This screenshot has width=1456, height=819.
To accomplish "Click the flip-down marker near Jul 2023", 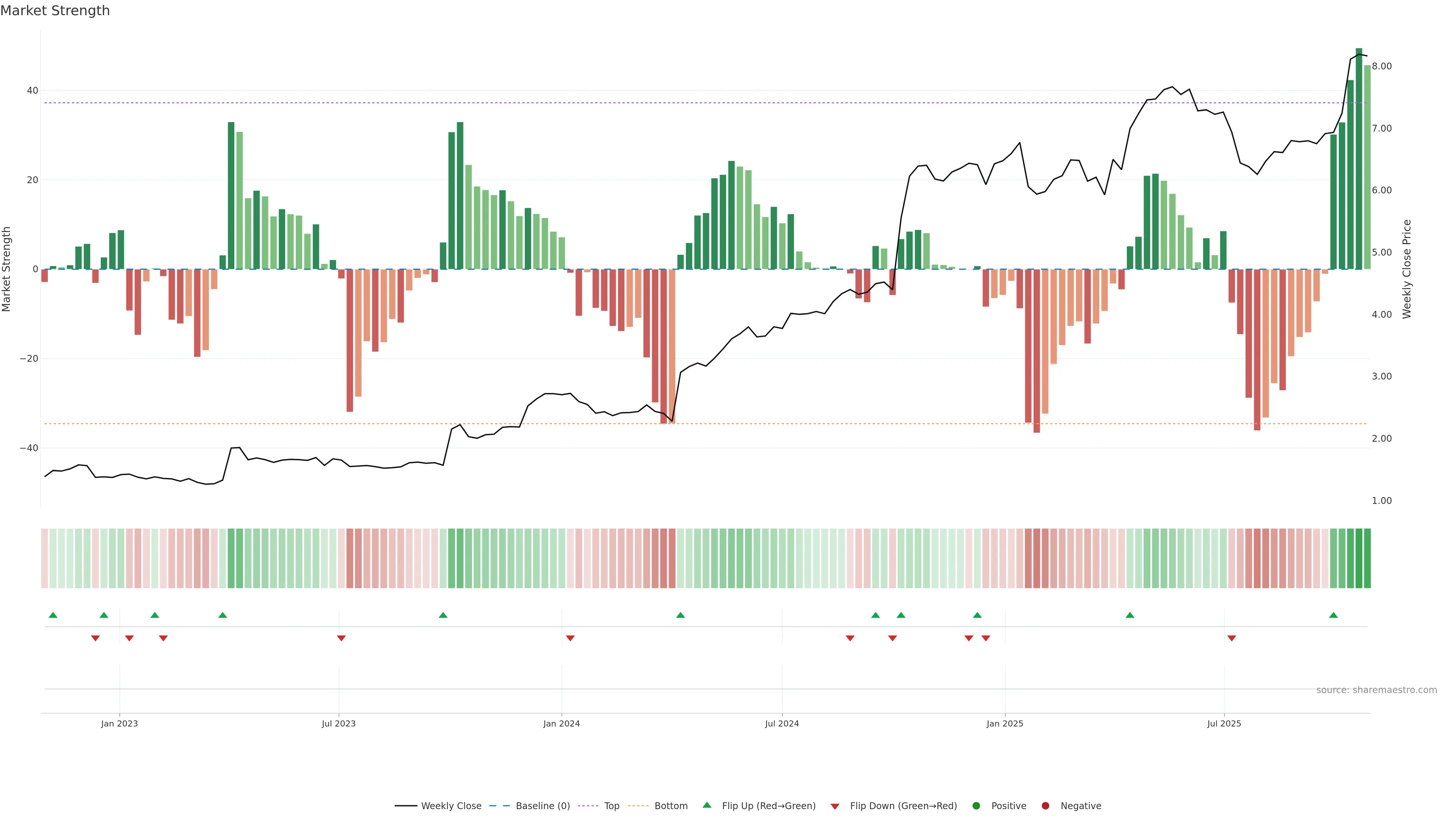I will pyautogui.click(x=341, y=638).
